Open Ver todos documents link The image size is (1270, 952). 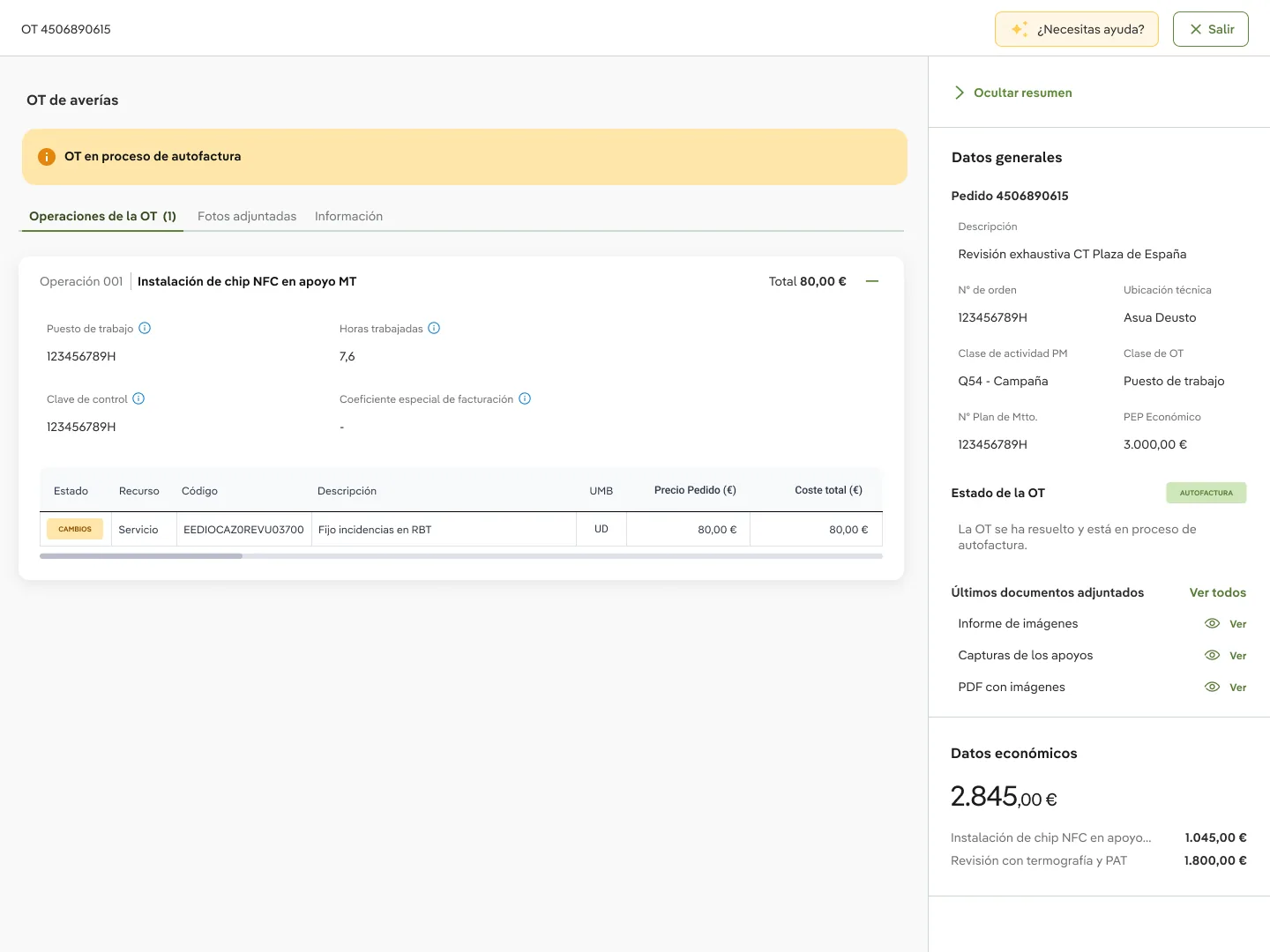click(x=1218, y=592)
